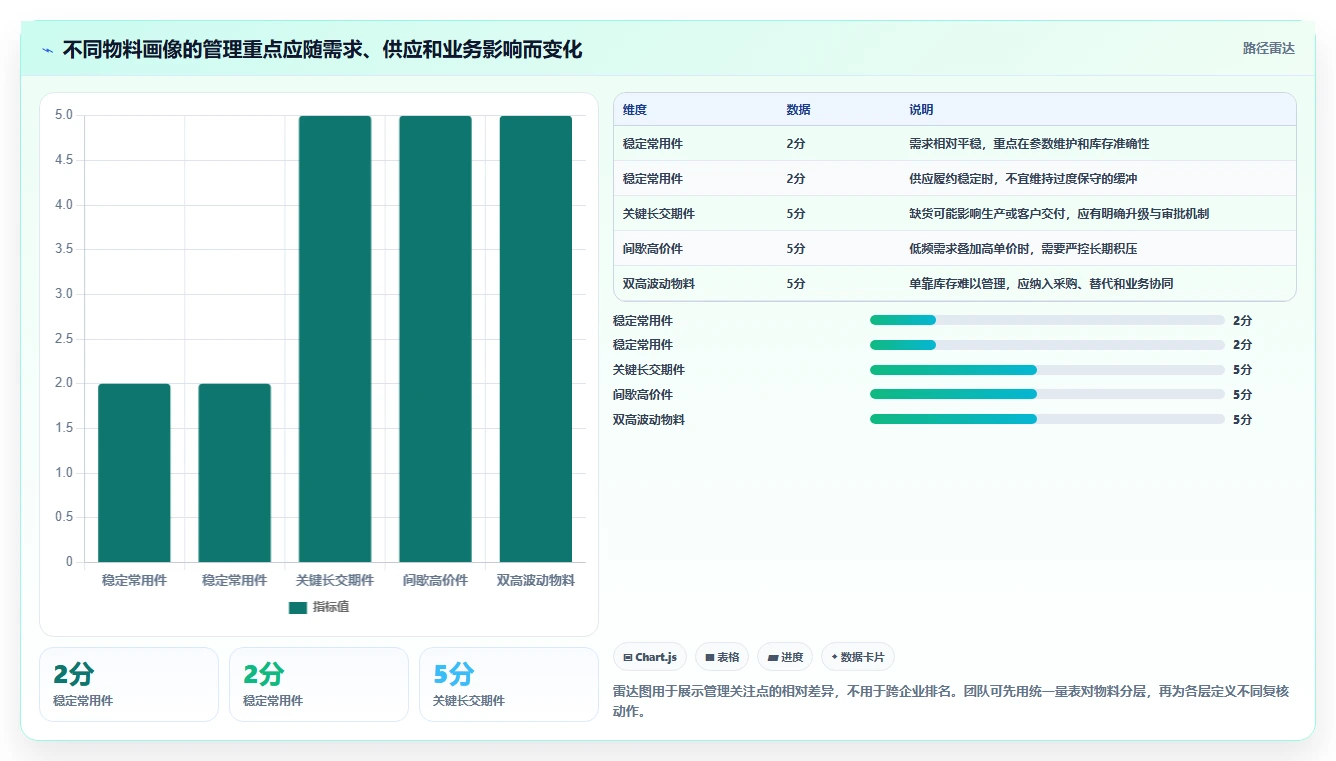Click the 双高波动物料 bar in the chart

point(536,339)
